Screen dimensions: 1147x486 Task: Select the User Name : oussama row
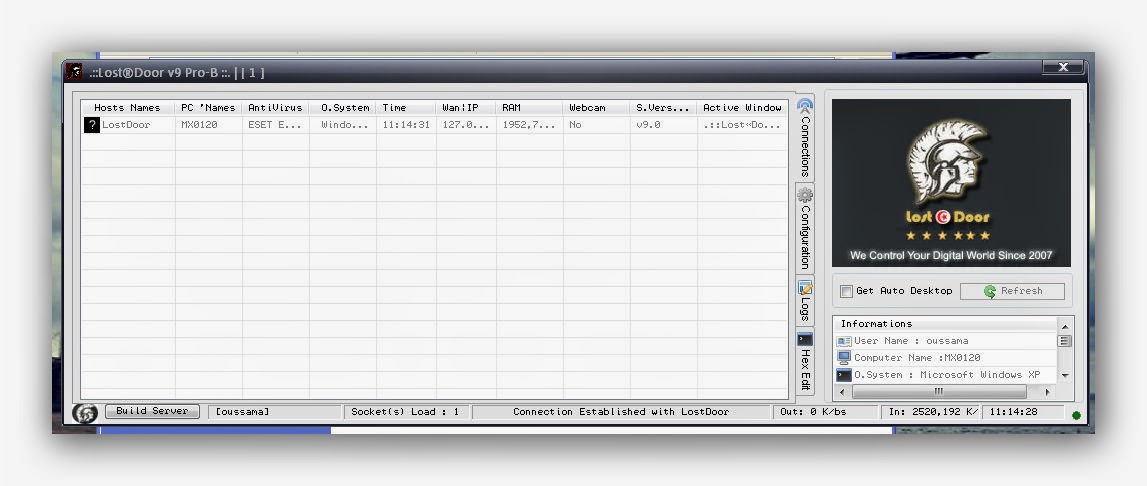[946, 341]
